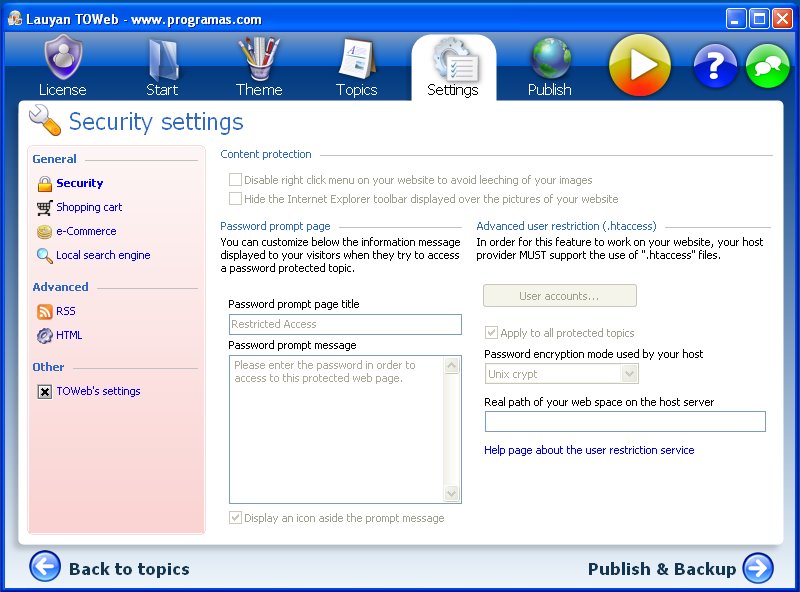Open the RSS settings link

click(66, 311)
